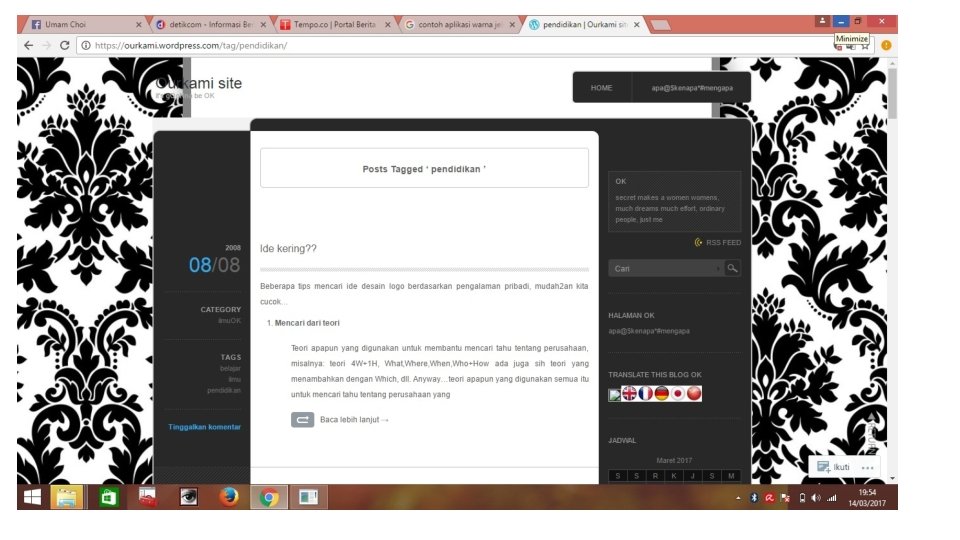960x540 pixels.
Task: Click the page vertical scrollbar thumb
Action: (893, 93)
